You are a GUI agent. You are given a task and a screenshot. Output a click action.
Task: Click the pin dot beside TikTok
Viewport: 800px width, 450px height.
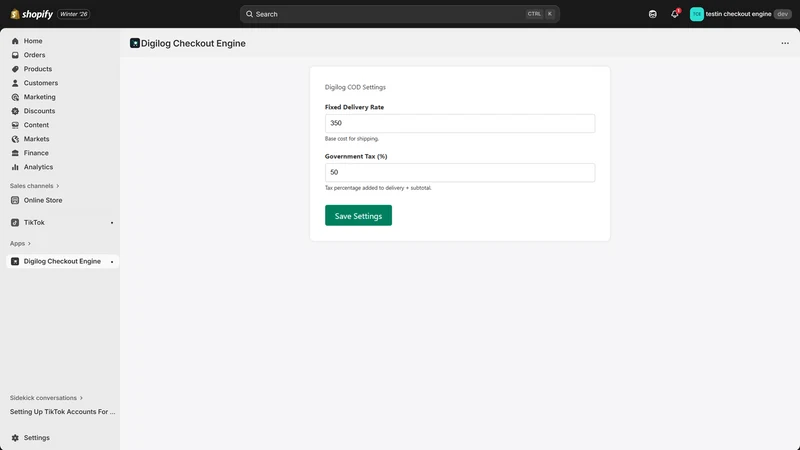pyautogui.click(x=112, y=223)
